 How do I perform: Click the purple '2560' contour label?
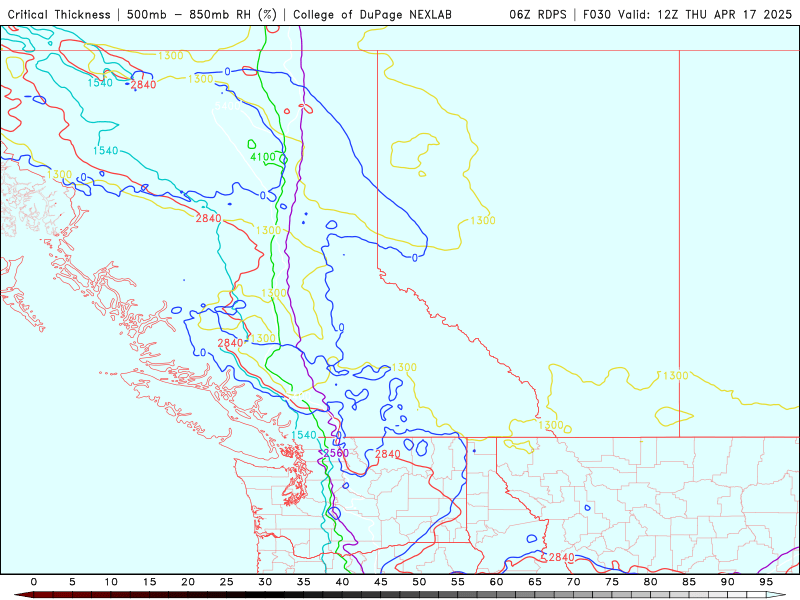pyautogui.click(x=336, y=453)
